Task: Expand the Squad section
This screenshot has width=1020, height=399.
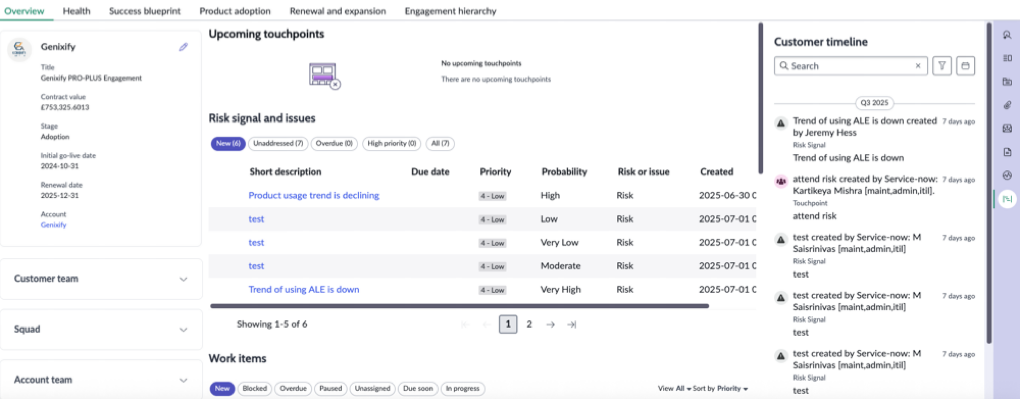Action: [101, 329]
